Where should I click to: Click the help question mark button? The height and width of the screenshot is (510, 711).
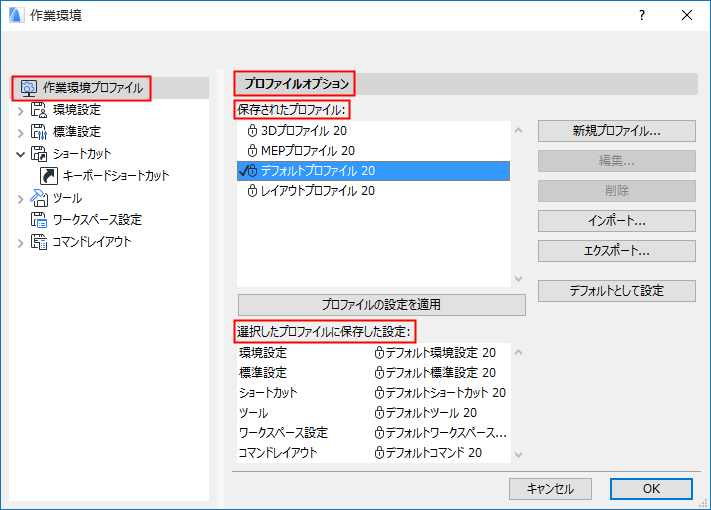[642, 15]
